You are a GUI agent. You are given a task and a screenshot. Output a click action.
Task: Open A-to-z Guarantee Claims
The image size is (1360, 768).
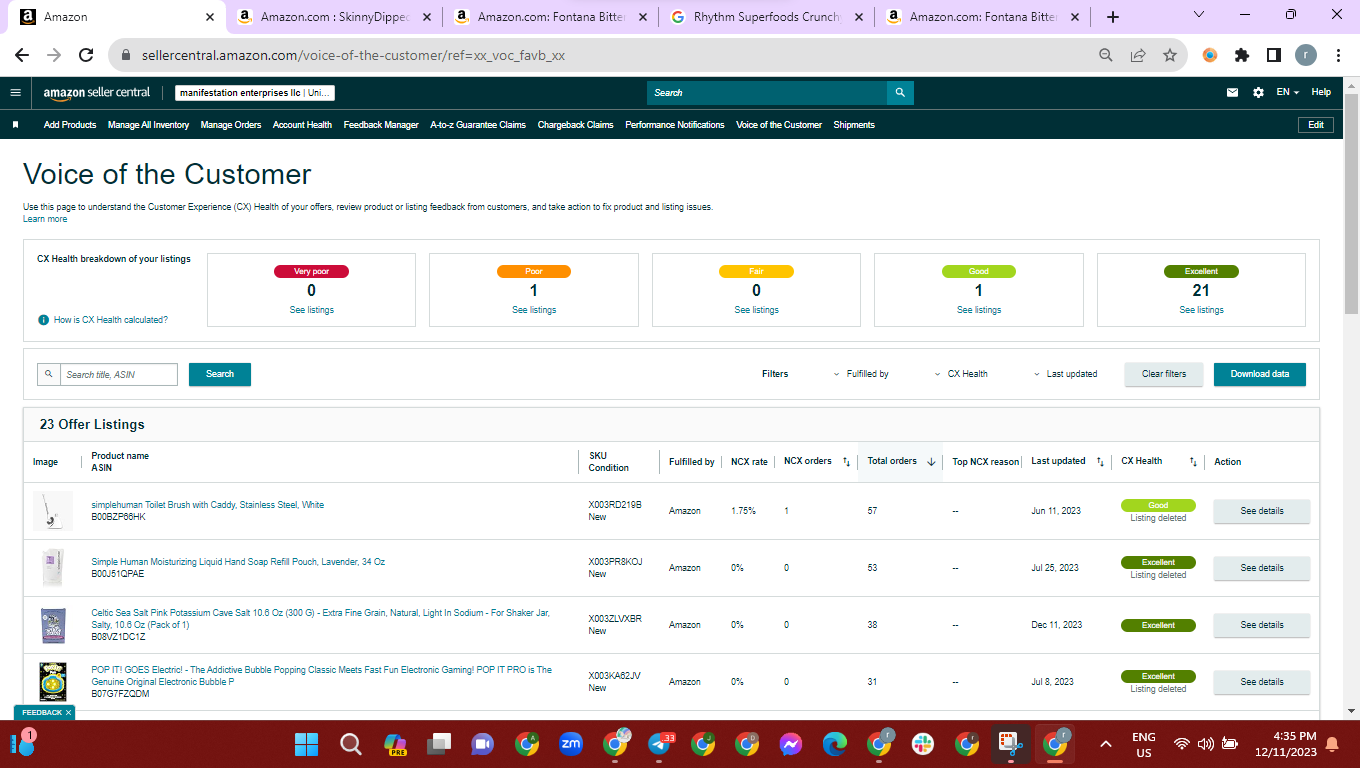click(478, 125)
